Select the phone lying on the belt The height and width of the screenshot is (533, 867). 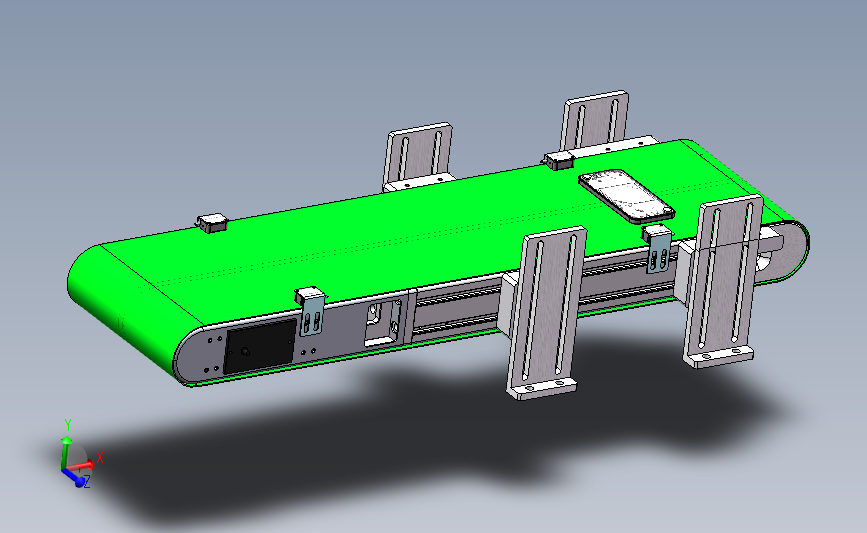point(626,196)
